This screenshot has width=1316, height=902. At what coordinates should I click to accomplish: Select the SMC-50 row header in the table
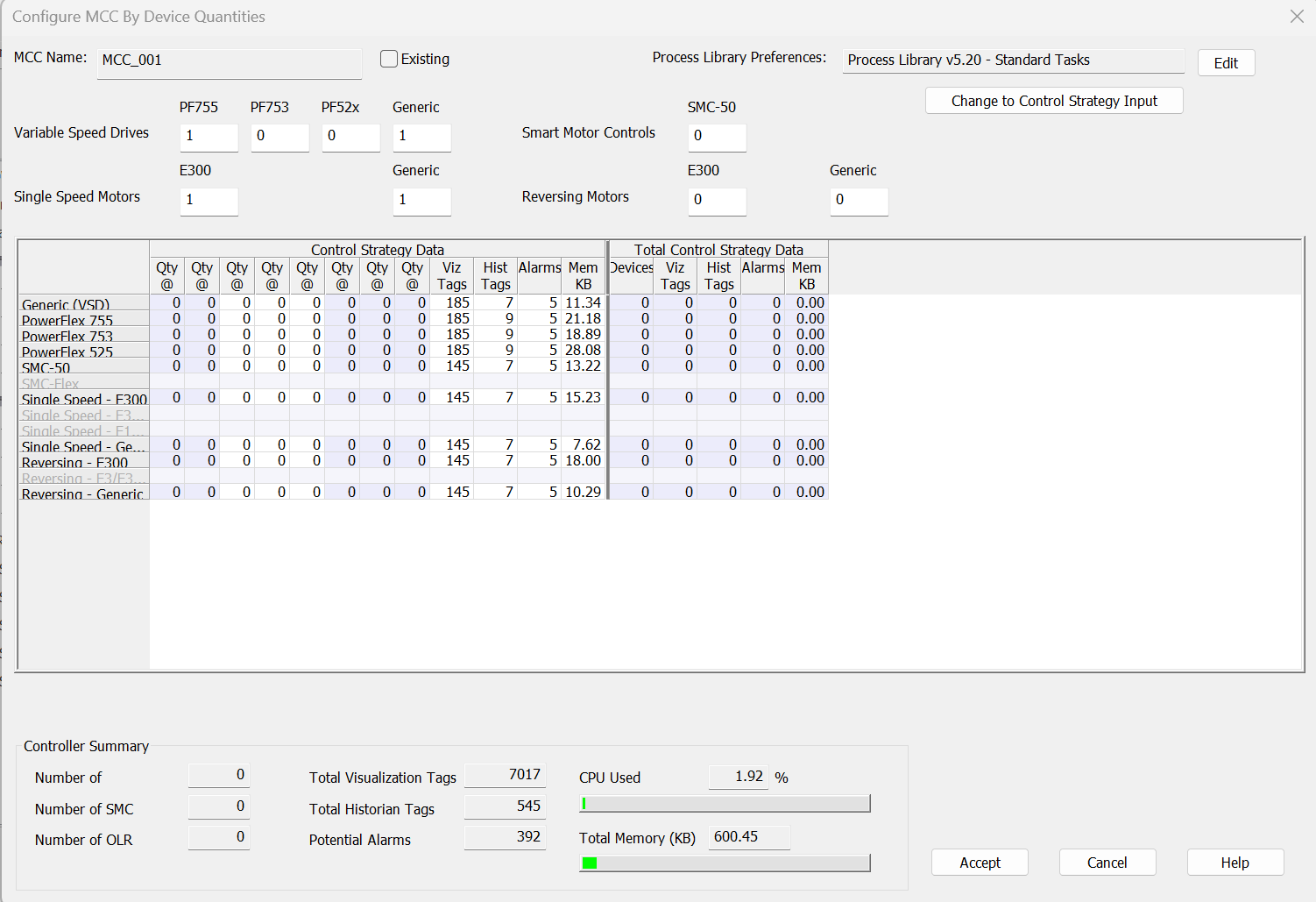pyautogui.click(x=84, y=366)
